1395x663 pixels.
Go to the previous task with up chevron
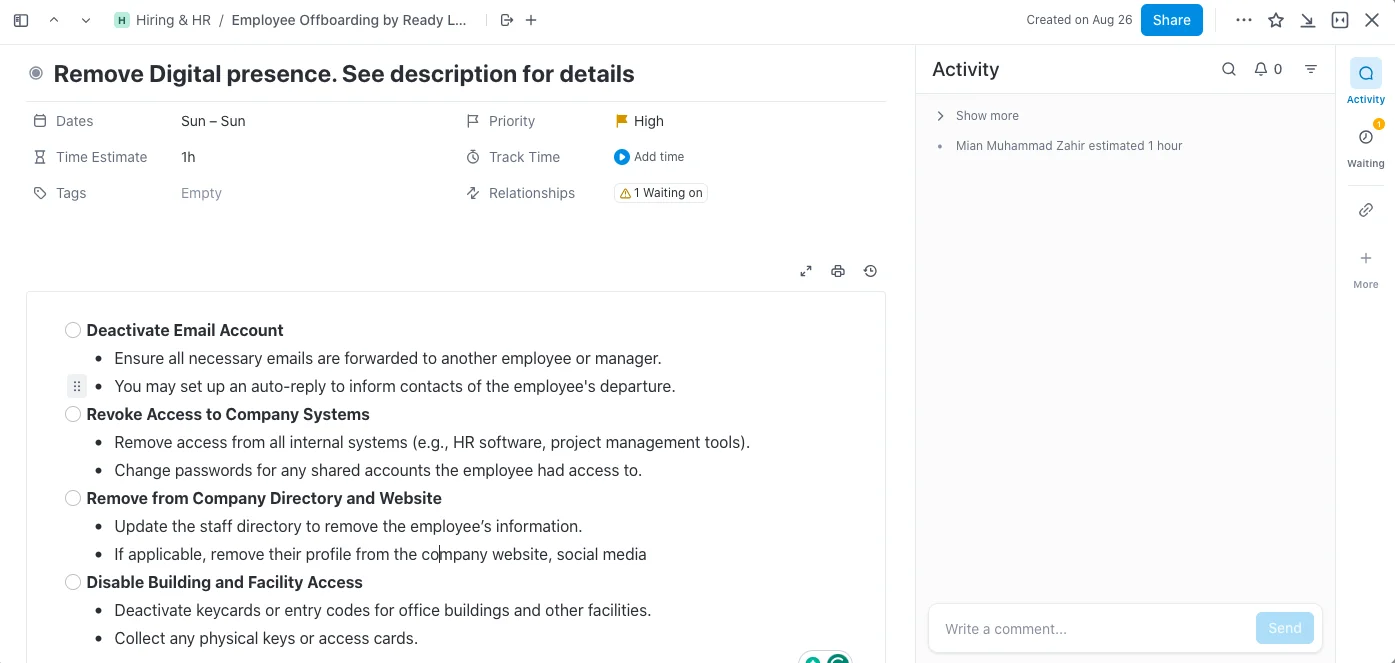point(54,20)
